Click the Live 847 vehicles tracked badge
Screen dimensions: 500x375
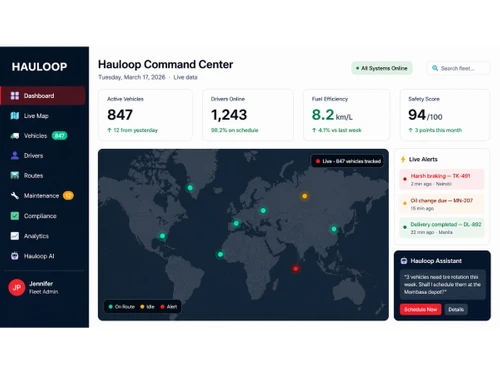click(x=348, y=161)
